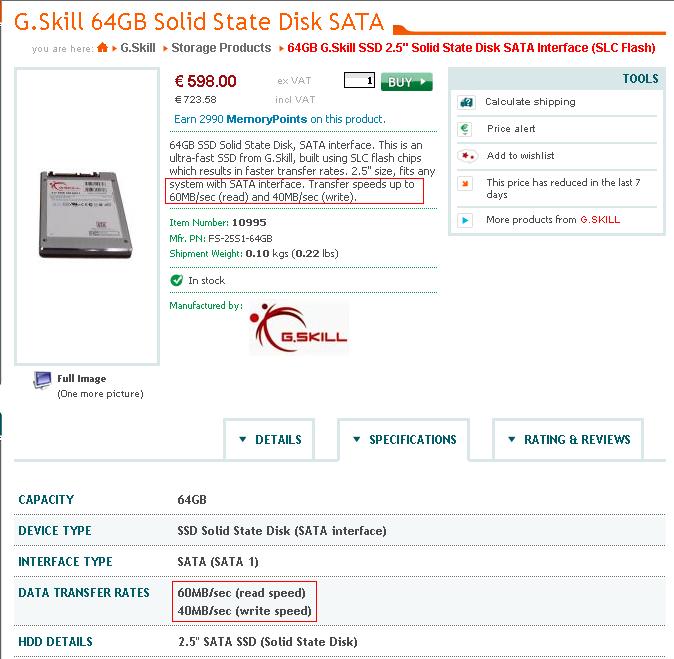
Task: Click the Add to wishlist icon
Action: [466, 156]
